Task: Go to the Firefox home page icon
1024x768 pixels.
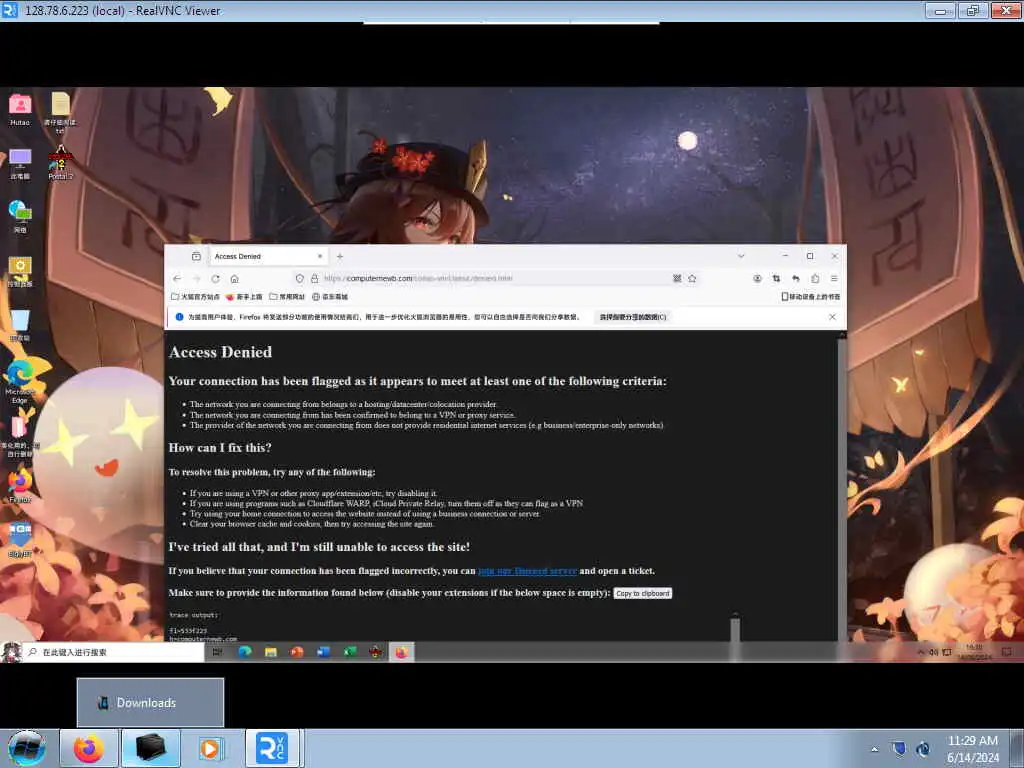Action: [x=234, y=278]
